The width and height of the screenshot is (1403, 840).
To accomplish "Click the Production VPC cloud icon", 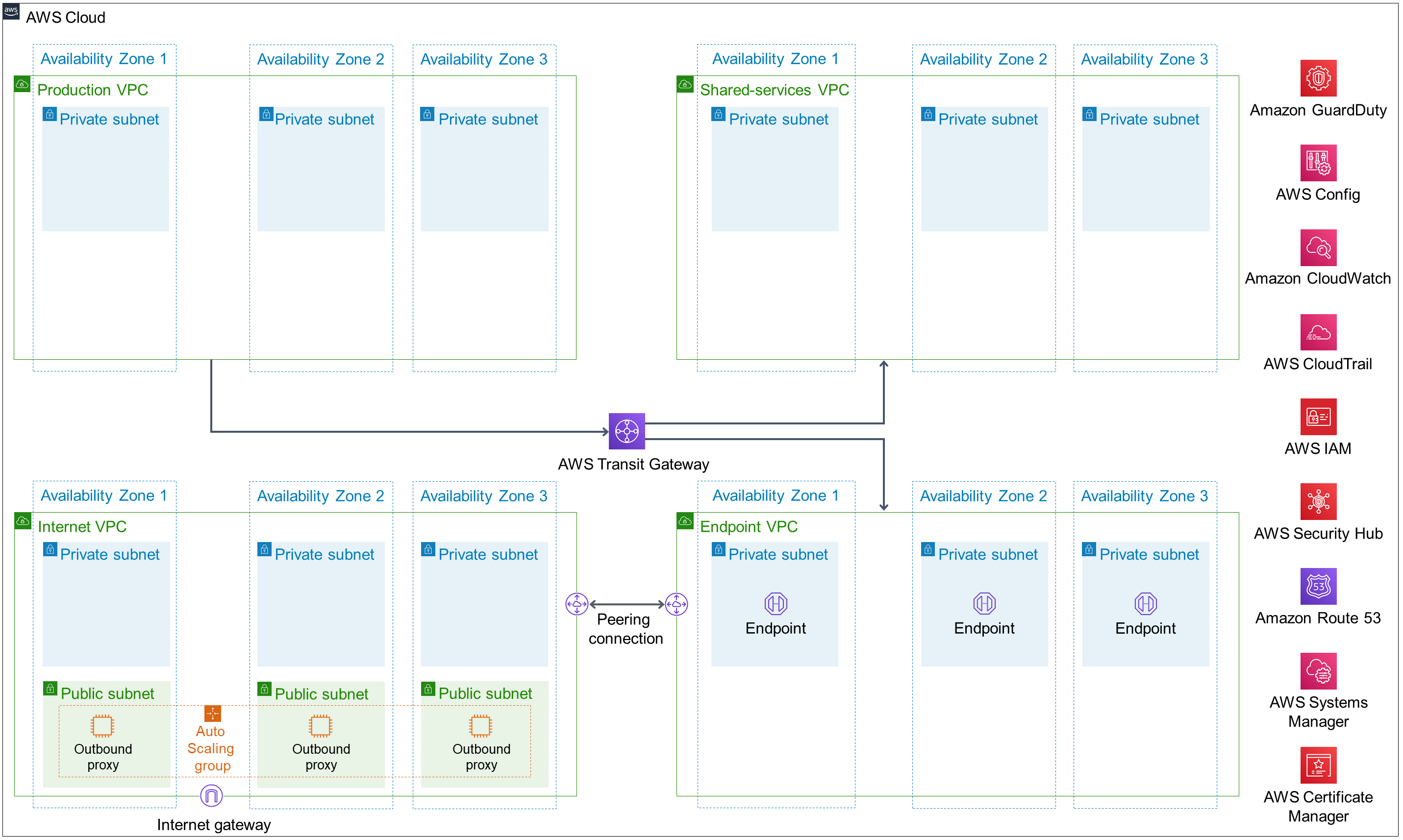I will click(22, 84).
